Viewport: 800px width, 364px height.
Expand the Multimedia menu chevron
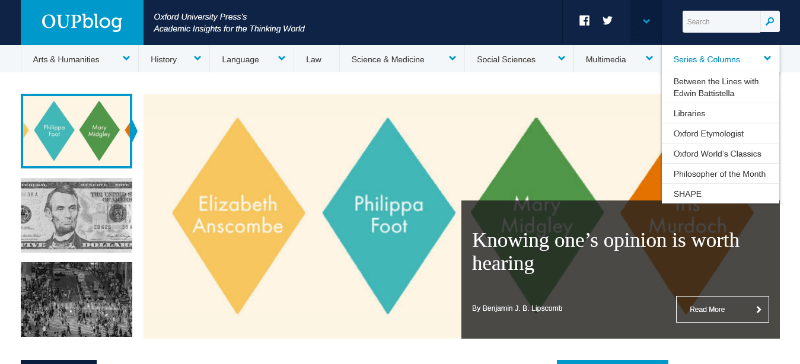click(649, 59)
